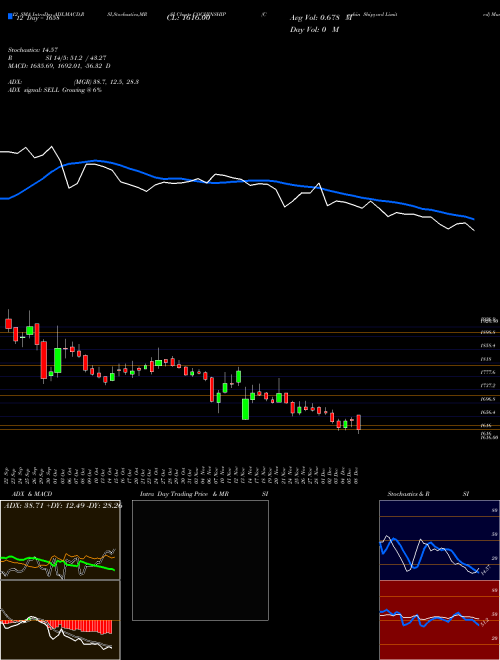
Task: Click the '(MGR) 38.7, 12.5, 28.3' ADX values
Action: click(106, 82)
